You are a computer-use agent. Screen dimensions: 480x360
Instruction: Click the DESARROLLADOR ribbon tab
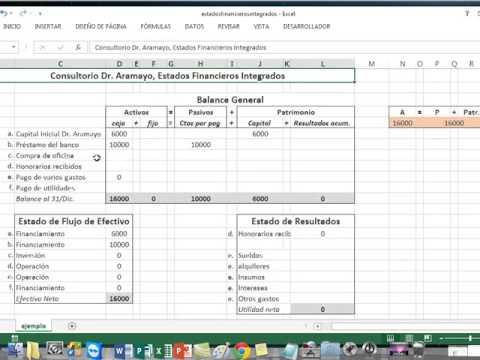tap(306, 26)
